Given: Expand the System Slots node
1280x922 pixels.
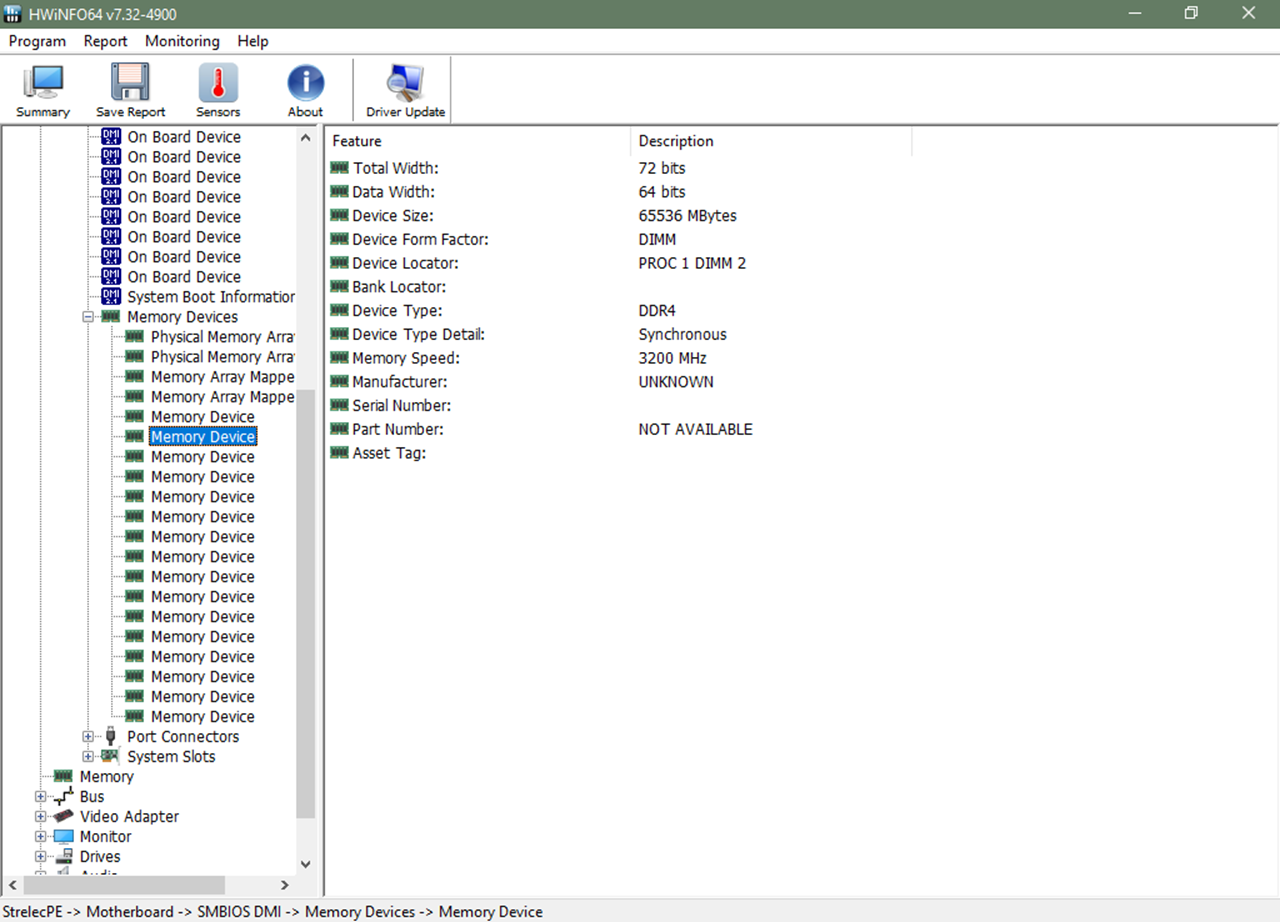Looking at the screenshot, I should click(88, 757).
